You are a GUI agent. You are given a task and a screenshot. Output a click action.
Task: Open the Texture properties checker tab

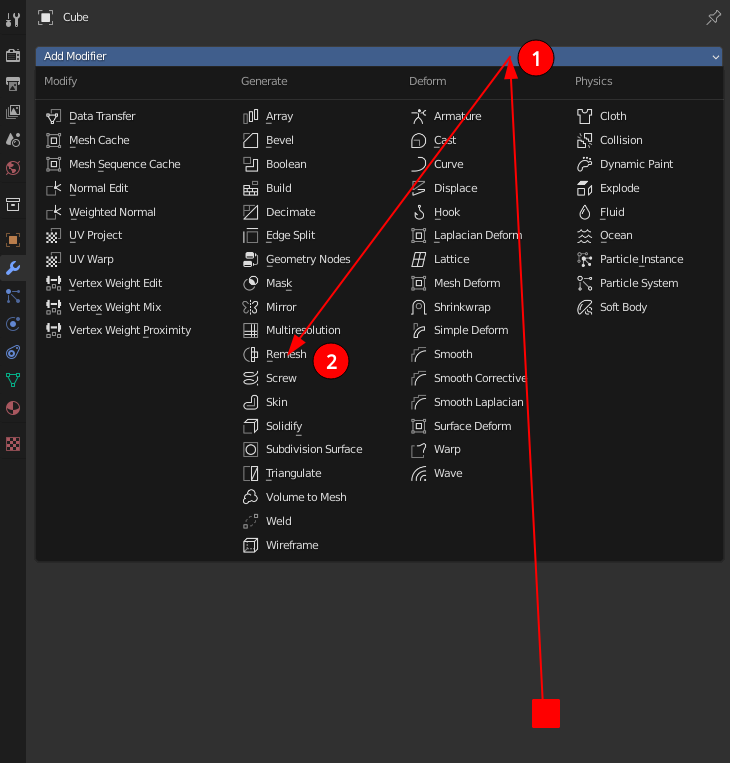click(13, 444)
